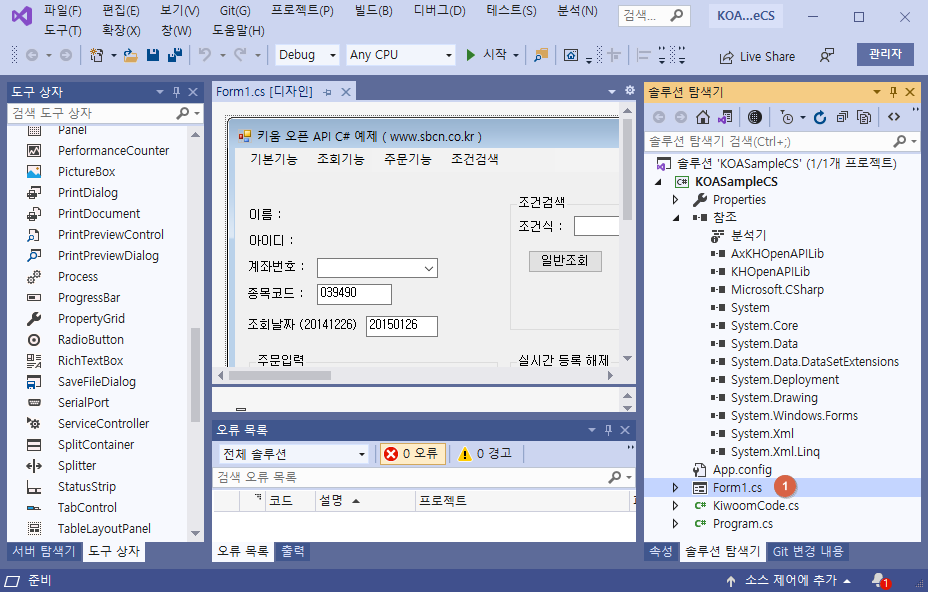The image size is (928, 592).
Task: Expand the Form1.cs node
Action: [675, 488]
